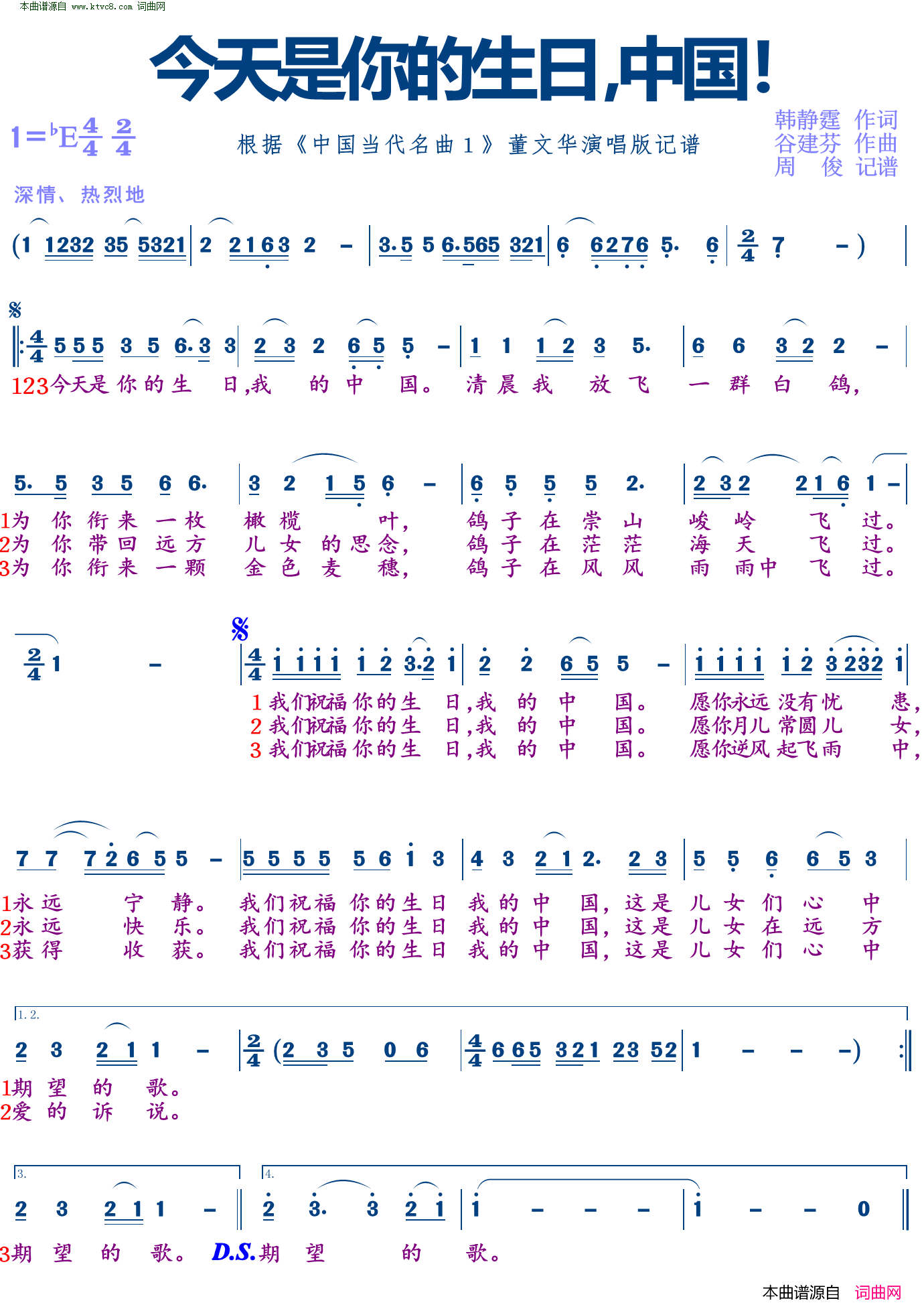The image size is (924, 1309).
Task: Click the 词曲网 link at bottom right
Action: (878, 1292)
